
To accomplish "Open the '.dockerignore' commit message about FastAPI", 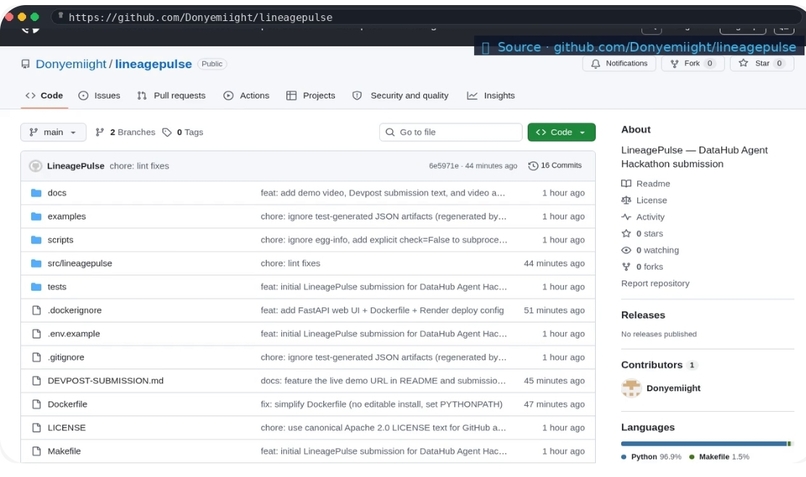I will point(382,310).
